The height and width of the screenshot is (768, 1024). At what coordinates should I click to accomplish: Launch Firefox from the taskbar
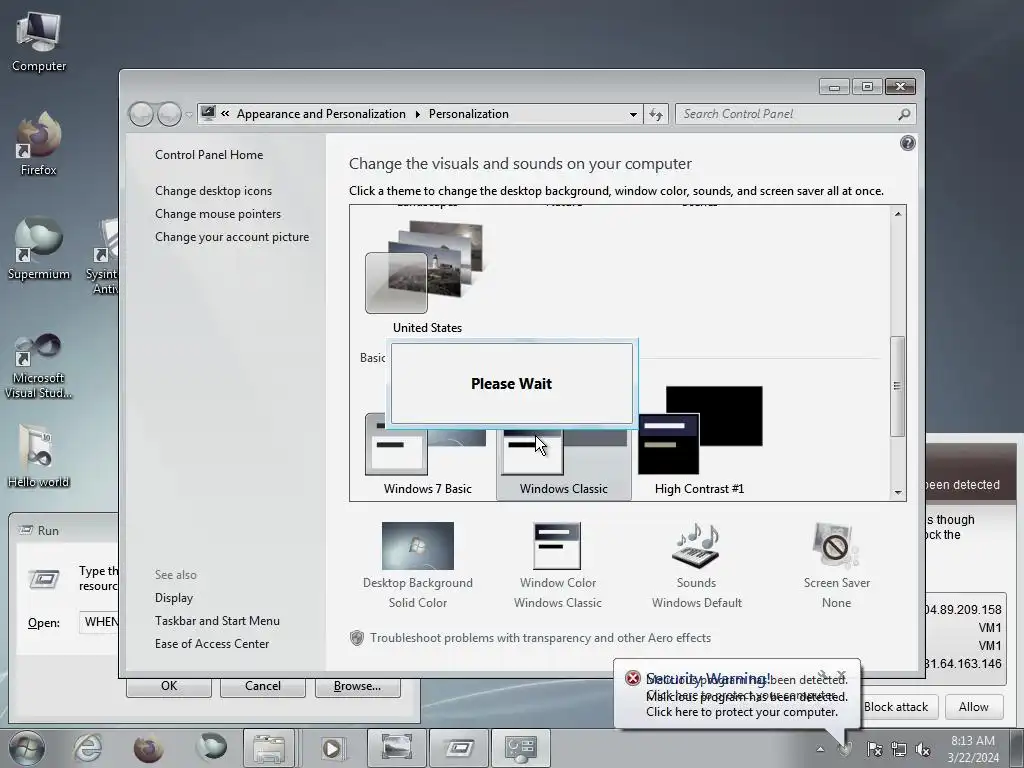tap(148, 748)
